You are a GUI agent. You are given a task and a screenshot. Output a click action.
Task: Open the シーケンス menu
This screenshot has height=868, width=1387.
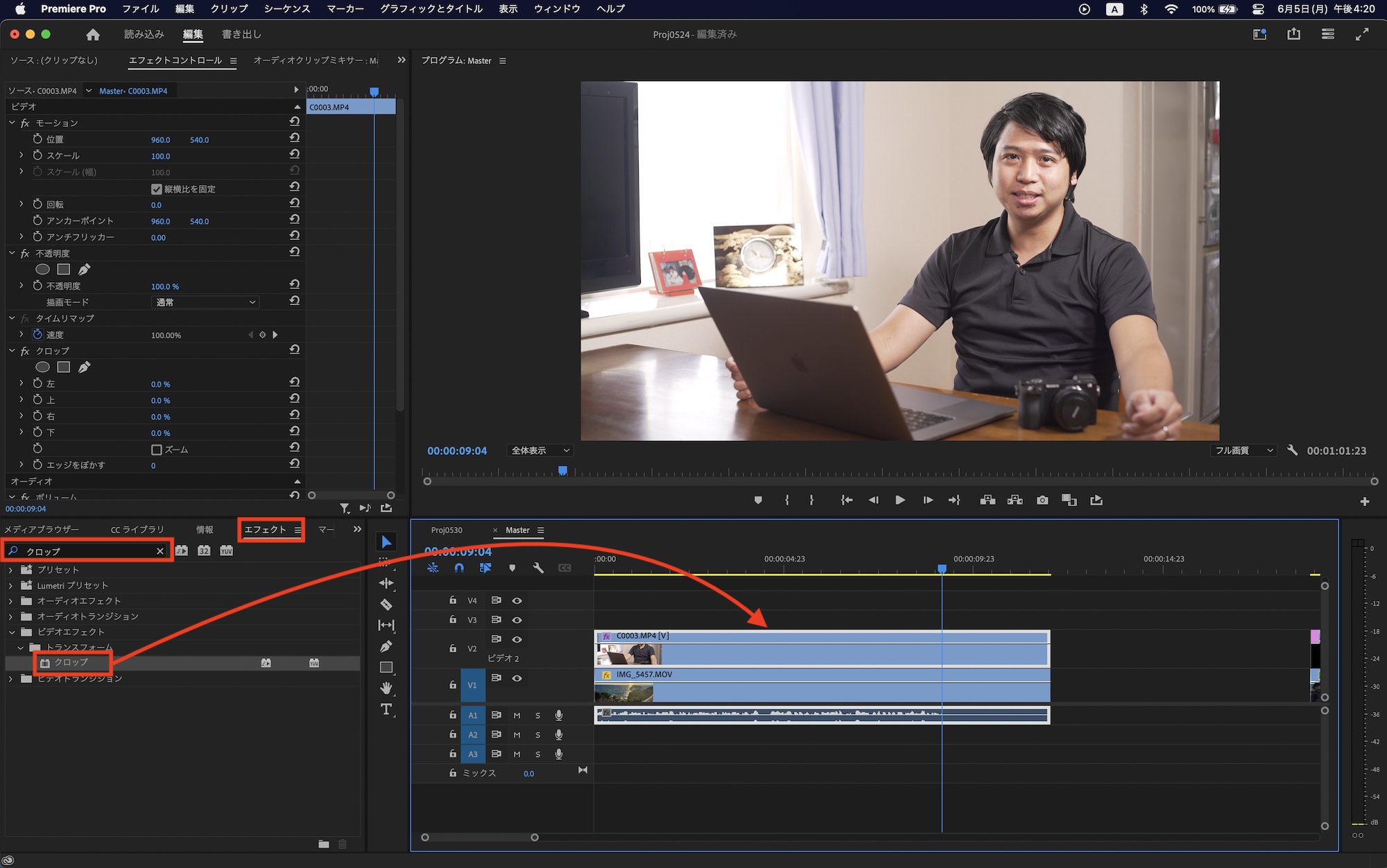tap(286, 9)
